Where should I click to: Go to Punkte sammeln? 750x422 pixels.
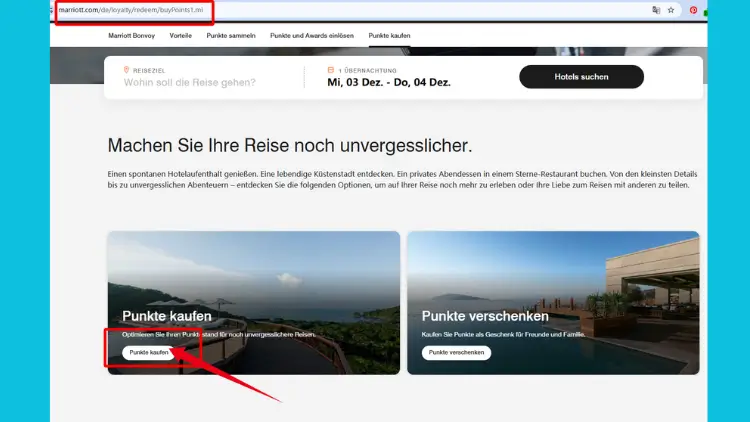(x=231, y=35)
